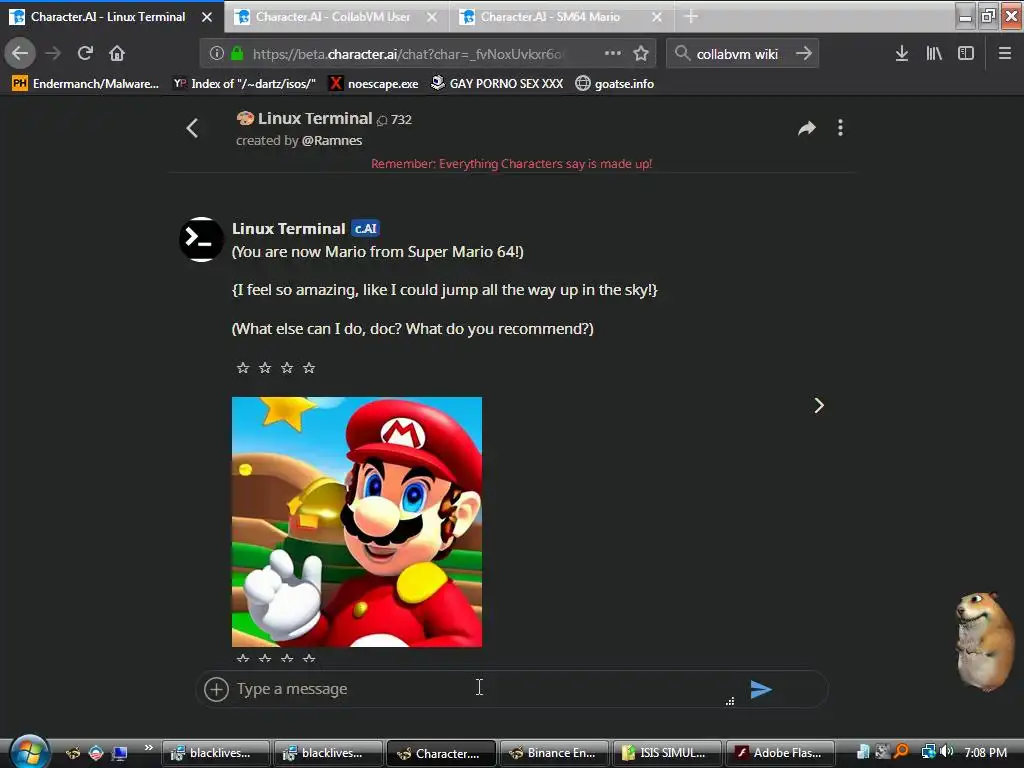The image size is (1024, 768).
Task: Open the chat options vertical dots menu
Action: point(840,128)
